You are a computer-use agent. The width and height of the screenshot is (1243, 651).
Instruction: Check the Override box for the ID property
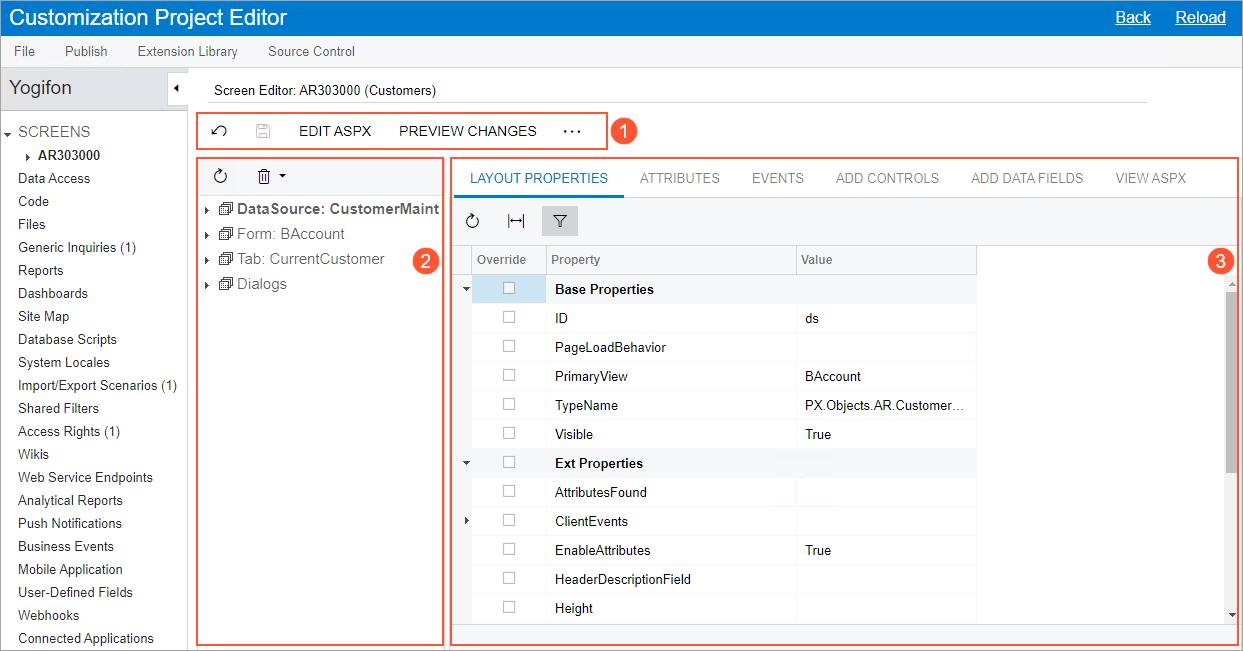[x=509, y=317]
